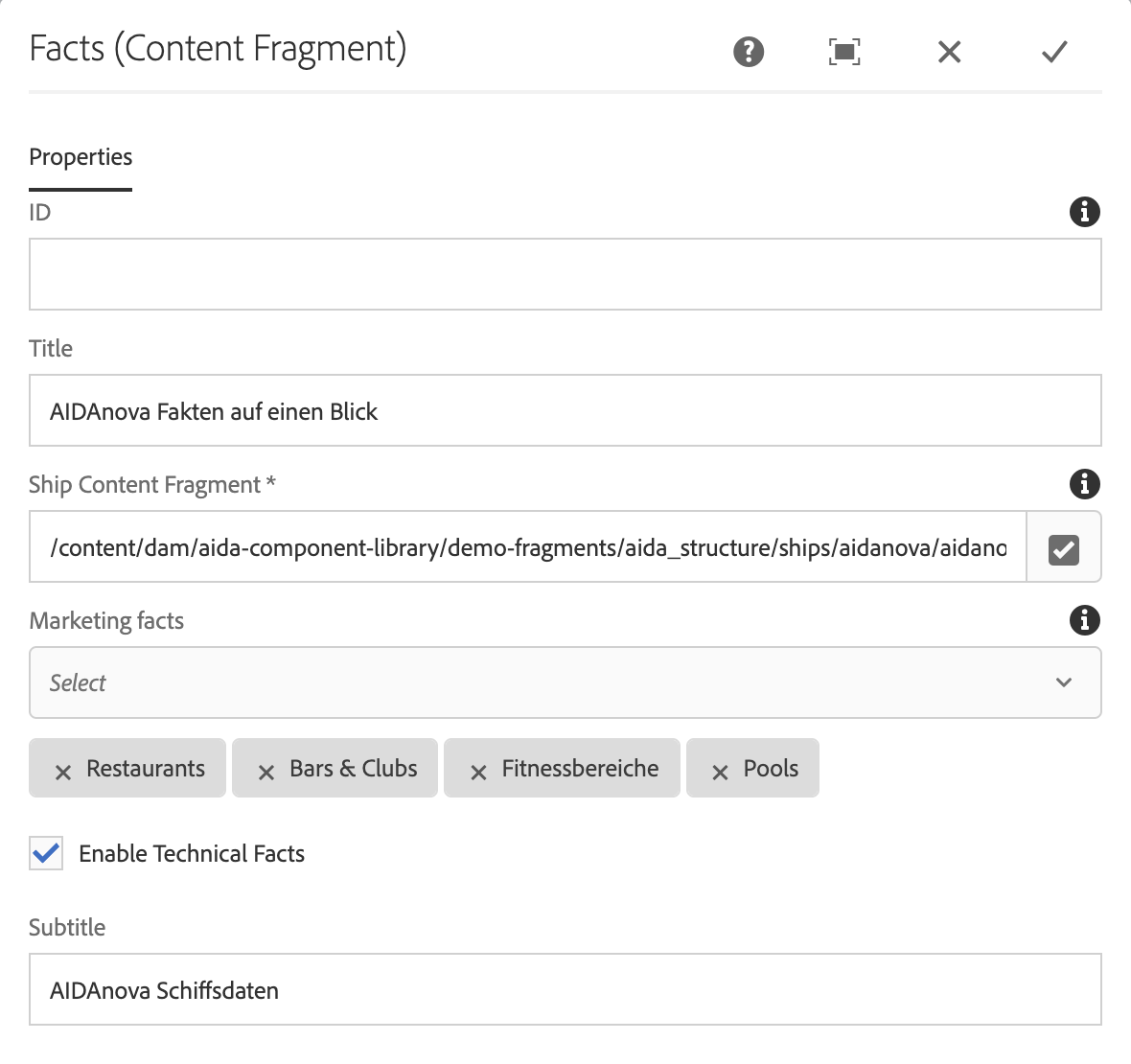Open the help icon in dialog header
Image resolution: width=1131 pixels, height=1064 pixels.
point(749,52)
